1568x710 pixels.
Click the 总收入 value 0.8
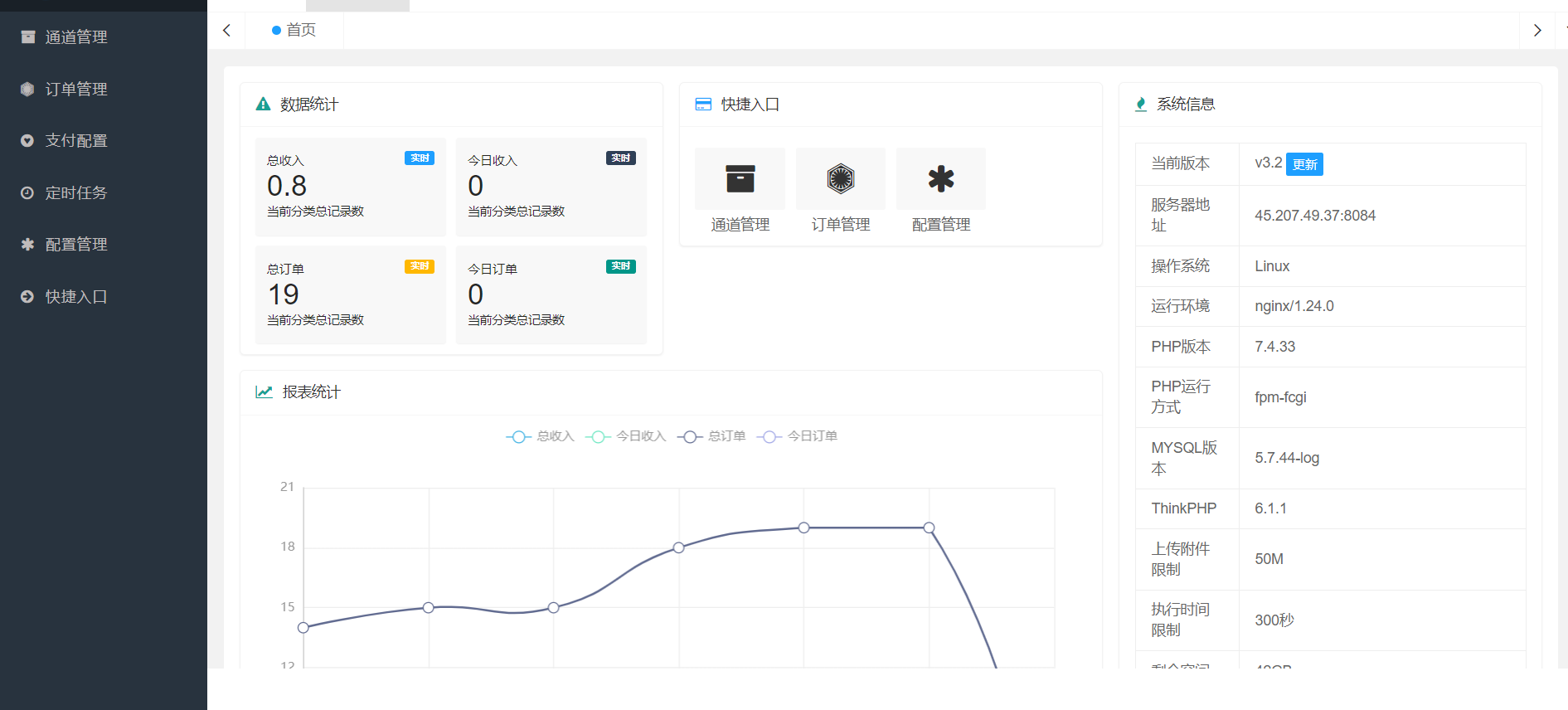(x=287, y=186)
